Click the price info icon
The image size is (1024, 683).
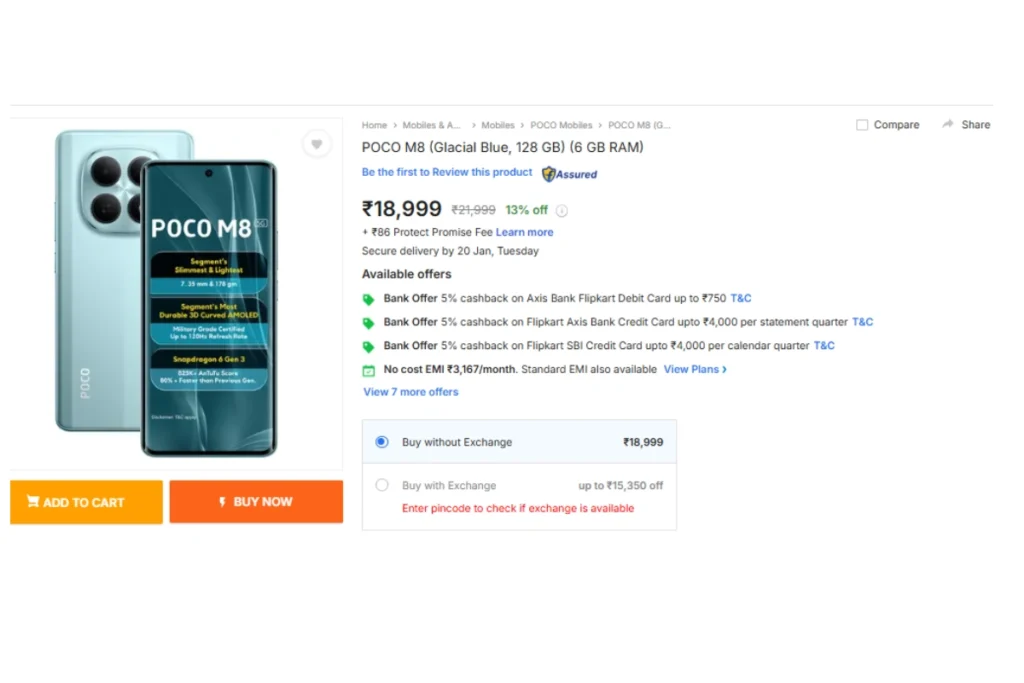click(562, 211)
